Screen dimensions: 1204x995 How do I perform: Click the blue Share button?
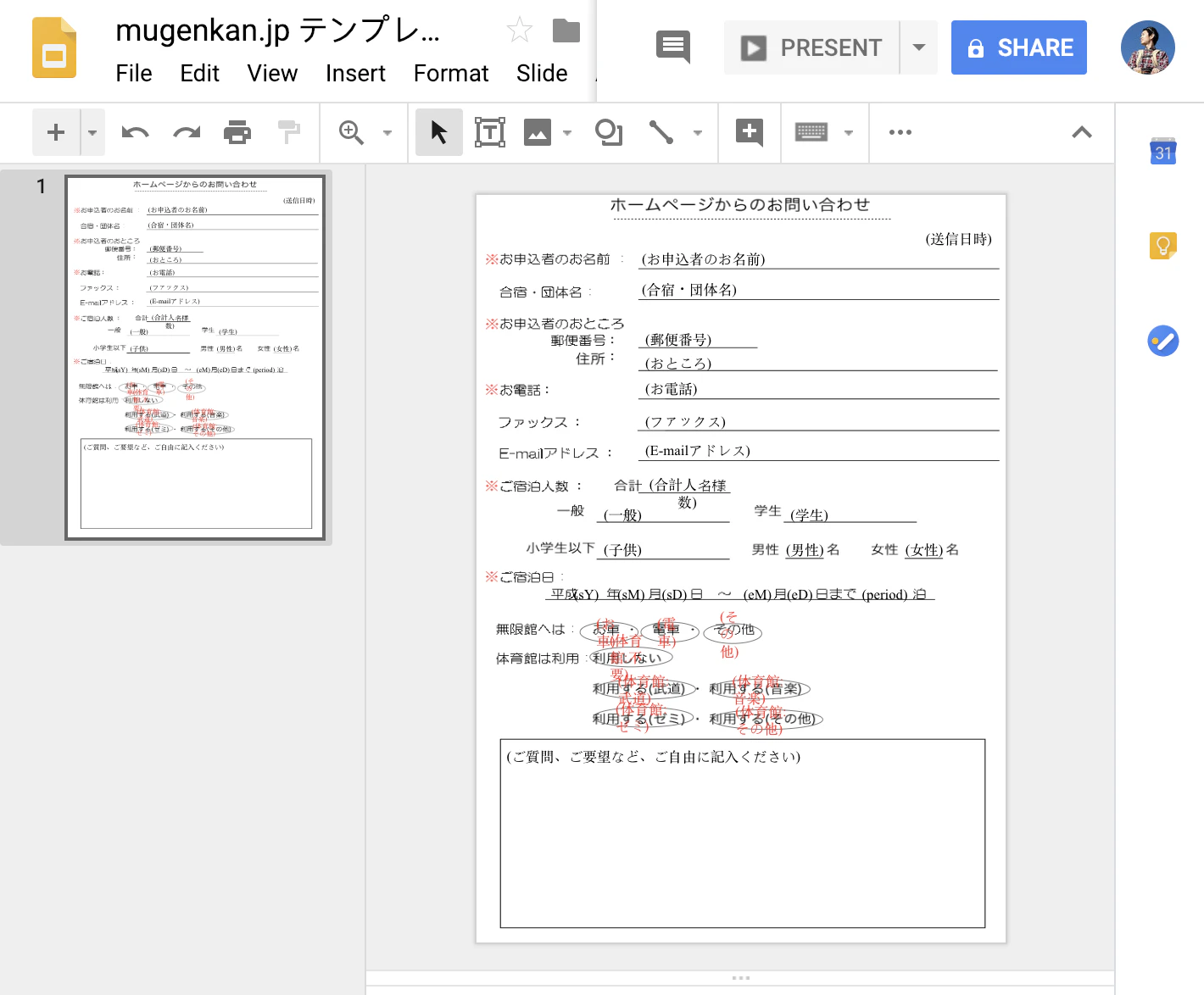1019,47
